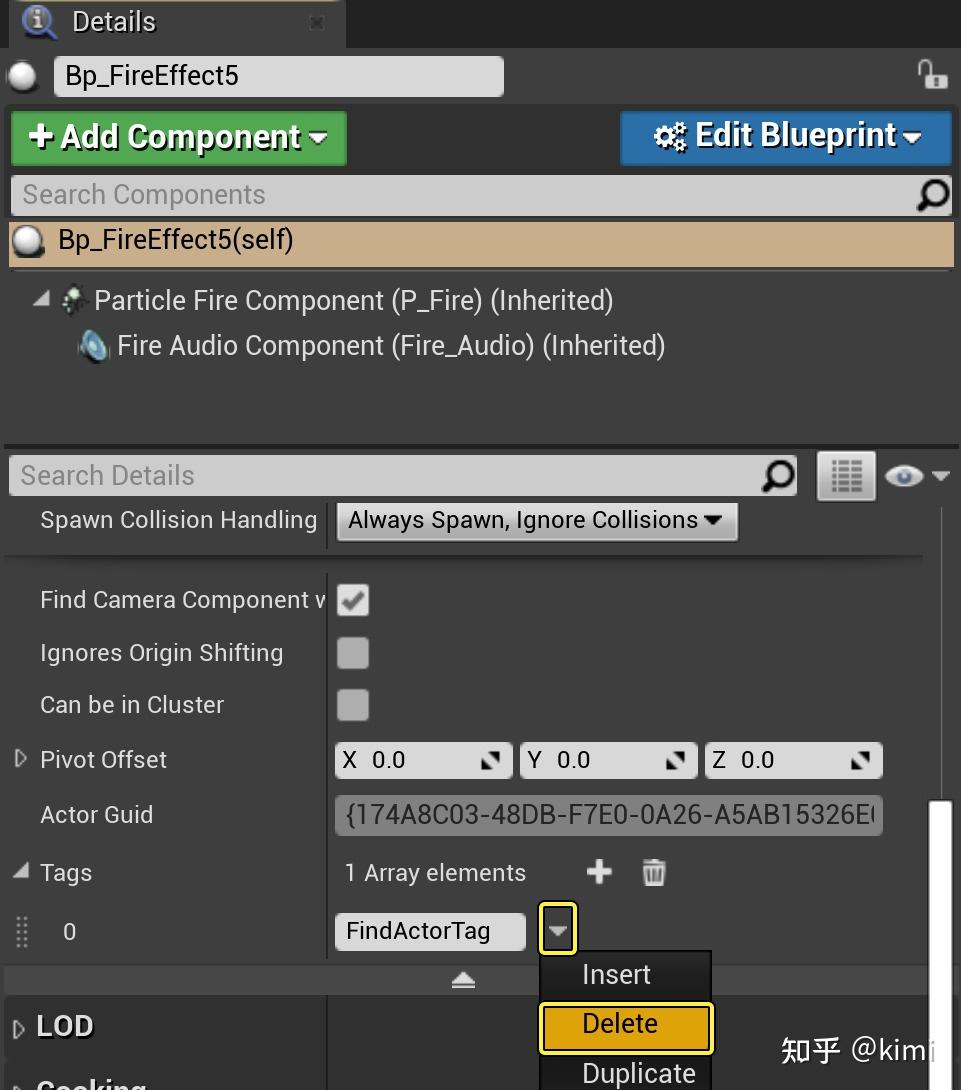Viewport: 961px width, 1090px height.
Task: Click the search magnifier in Search Components
Action: pyautogui.click(x=932, y=195)
